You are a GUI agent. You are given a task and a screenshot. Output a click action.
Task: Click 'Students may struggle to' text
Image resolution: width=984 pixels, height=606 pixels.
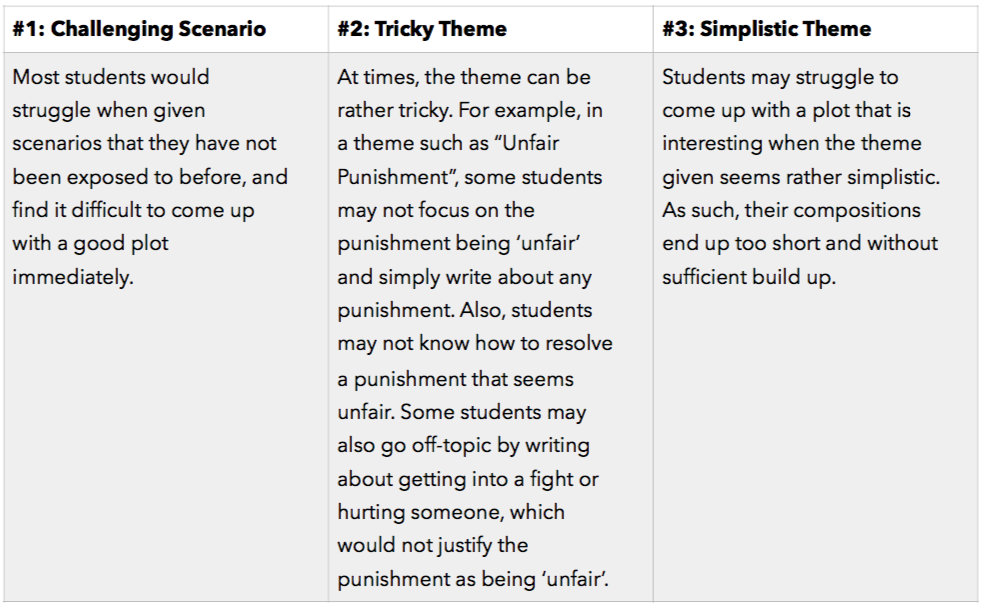[780, 77]
